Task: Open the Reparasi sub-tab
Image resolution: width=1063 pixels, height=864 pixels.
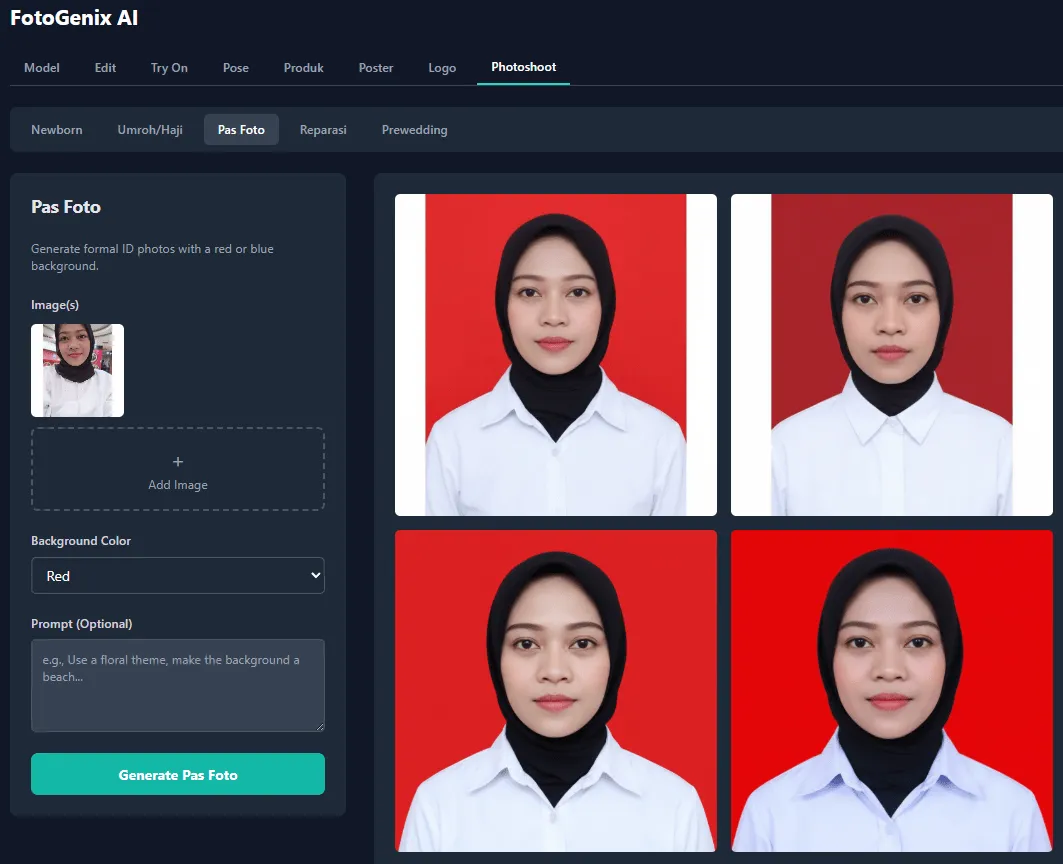Action: coord(323,130)
